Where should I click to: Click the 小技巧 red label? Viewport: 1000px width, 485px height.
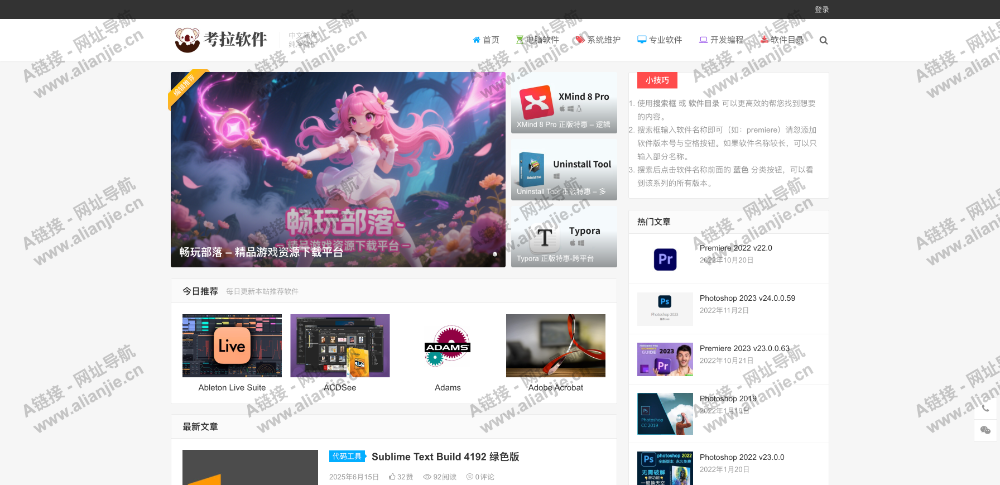coord(657,80)
